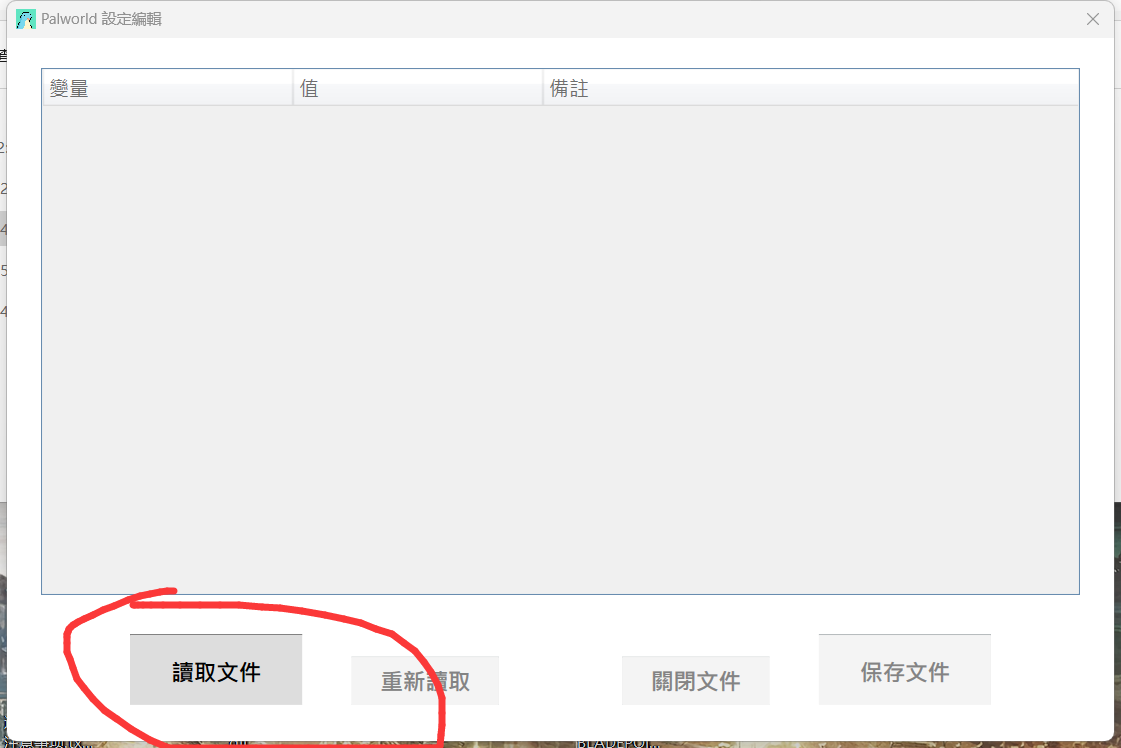The image size is (1121, 748).
Task: Click empty list space under the 值 column
Action: coord(418,350)
